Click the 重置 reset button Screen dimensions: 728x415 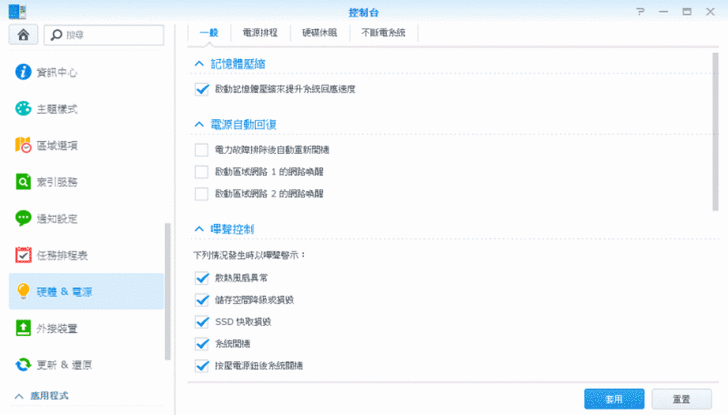pos(681,398)
